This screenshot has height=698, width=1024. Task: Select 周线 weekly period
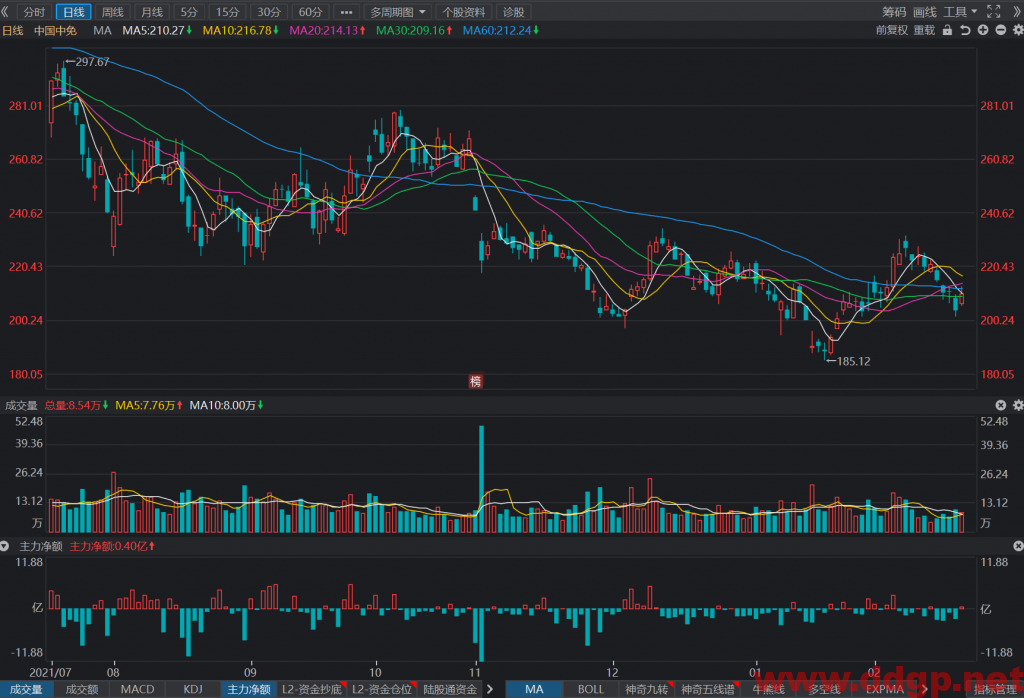[112, 12]
